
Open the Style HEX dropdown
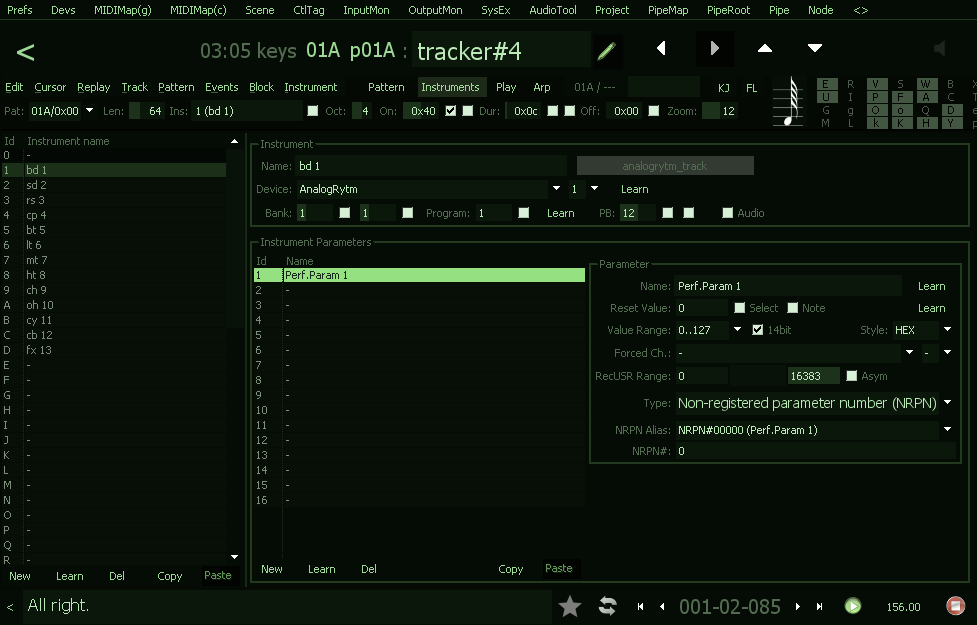click(946, 330)
